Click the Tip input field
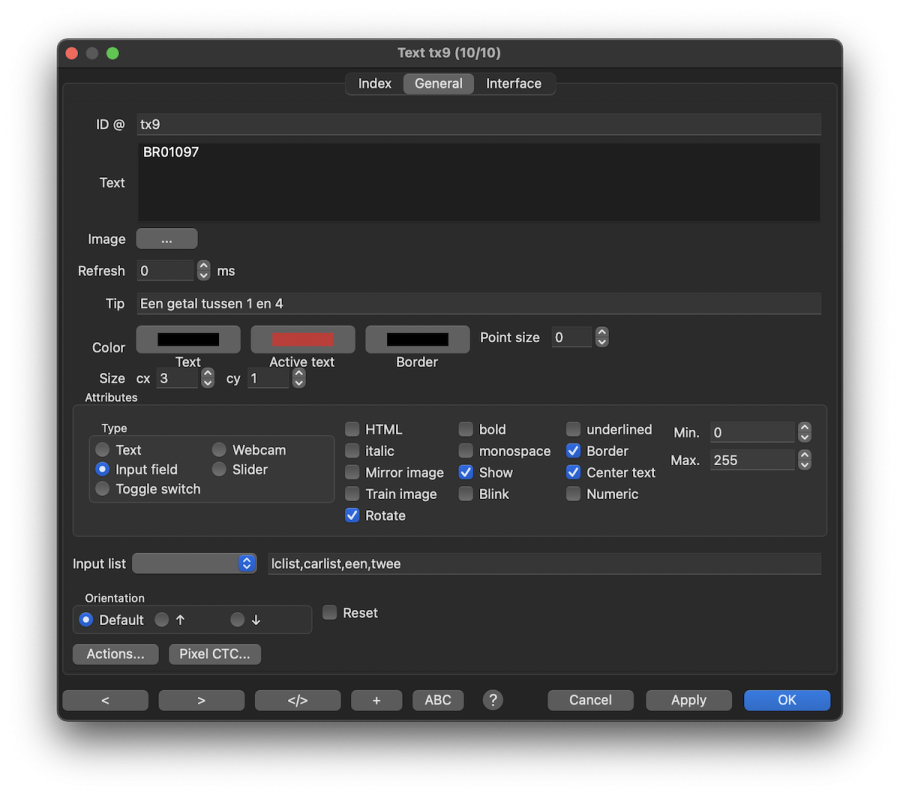 click(478, 303)
